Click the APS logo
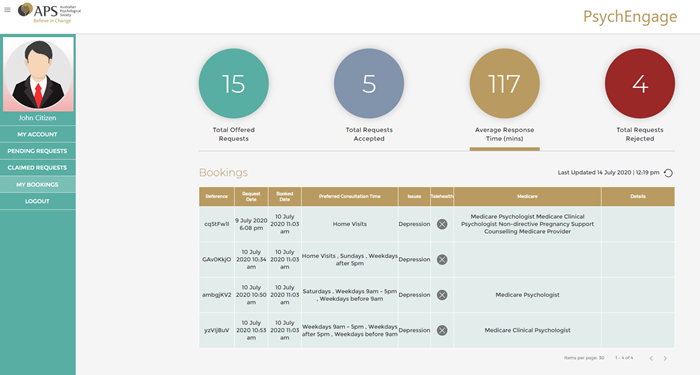Viewport: 700px width, 375px height. click(49, 12)
